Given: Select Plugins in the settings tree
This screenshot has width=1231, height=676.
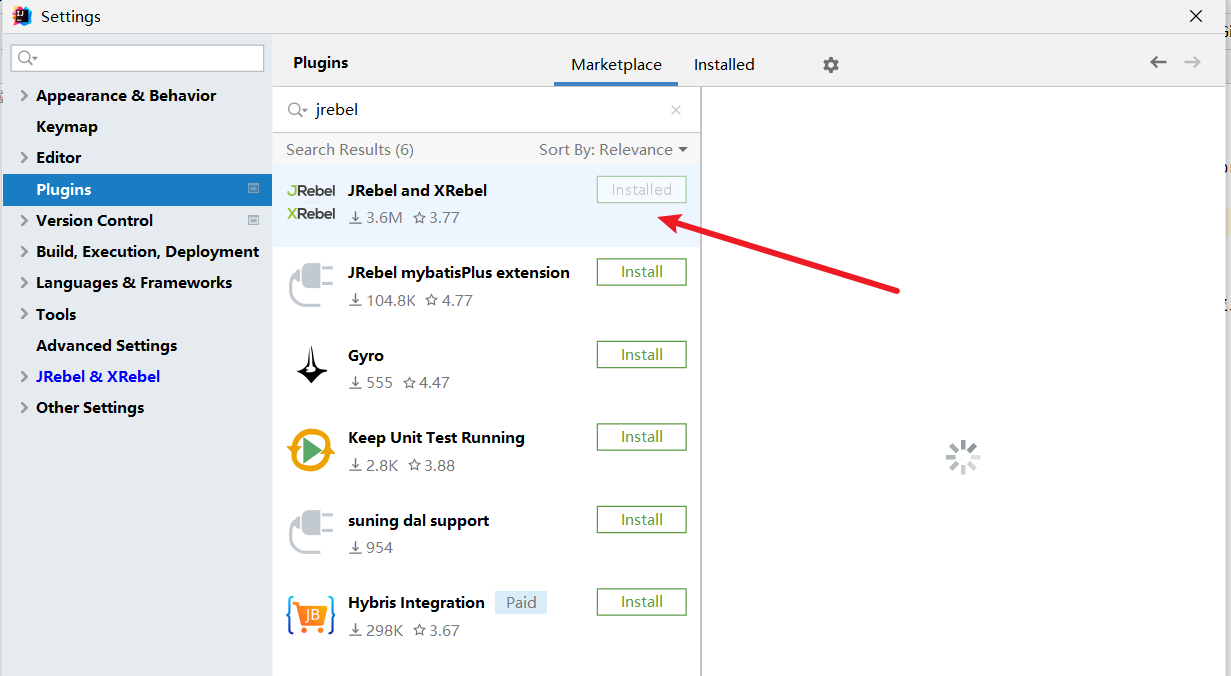Looking at the screenshot, I should point(137,189).
